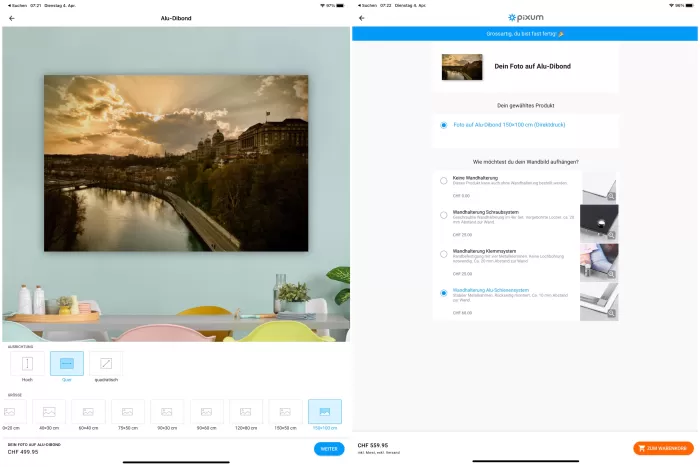The image size is (700, 467).
Task: Choose the 75×50 cm size icon
Action: click(x=128, y=412)
